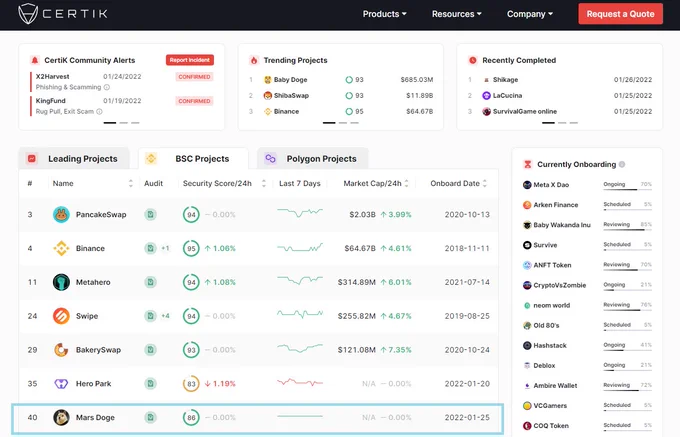The height and width of the screenshot is (437, 680).
Task: Switch to the Polygon Projects tab
Action: coord(313,159)
